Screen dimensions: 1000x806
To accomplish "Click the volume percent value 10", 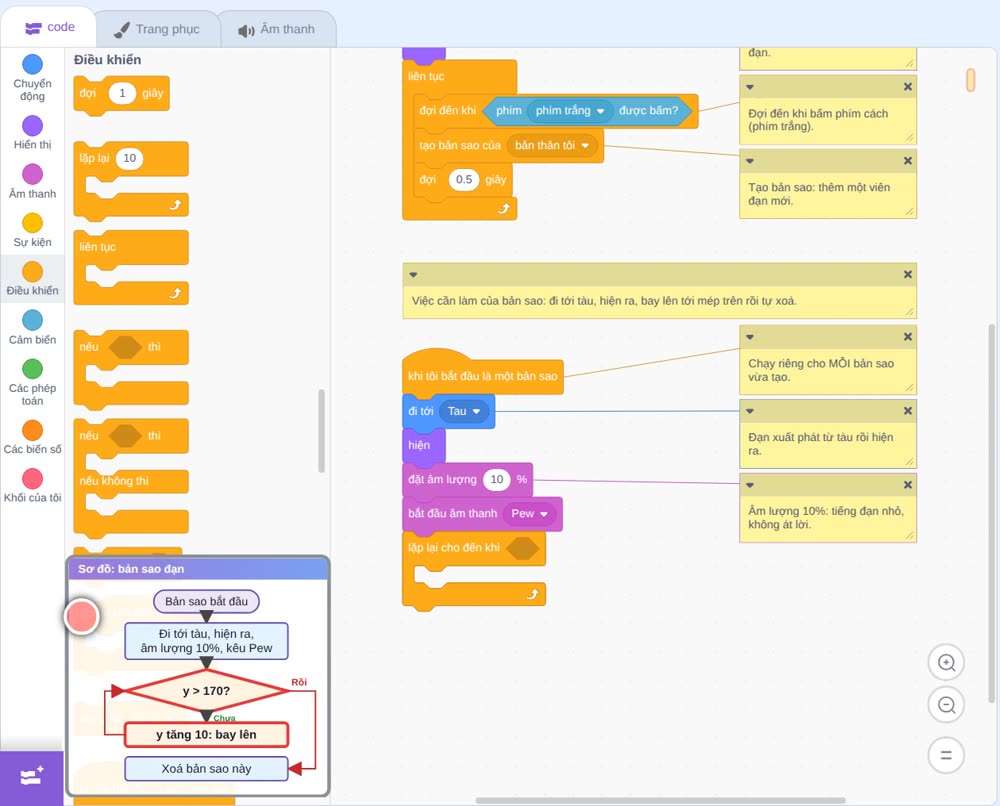I will tap(497, 480).
